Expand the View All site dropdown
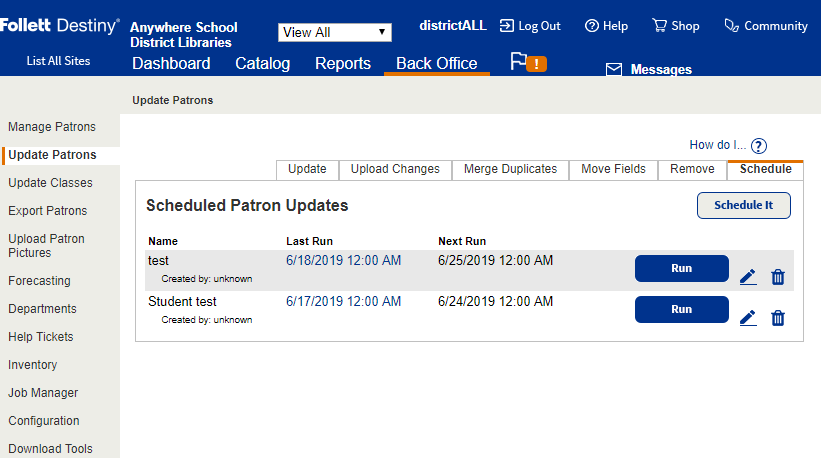Viewport: 821px width, 458px height. pyautogui.click(x=335, y=32)
